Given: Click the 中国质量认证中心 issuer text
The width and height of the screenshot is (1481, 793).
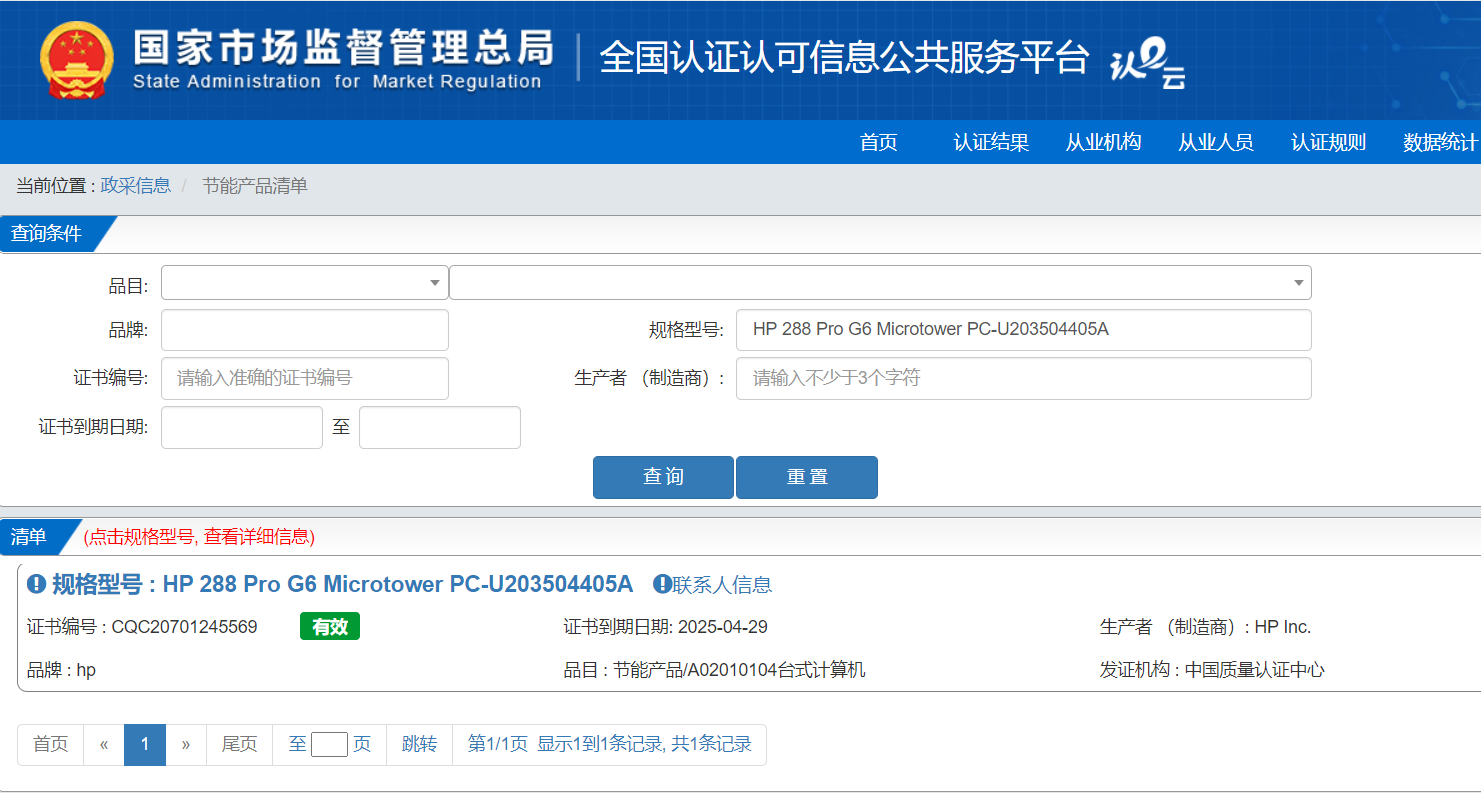Looking at the screenshot, I should [x=1255, y=670].
